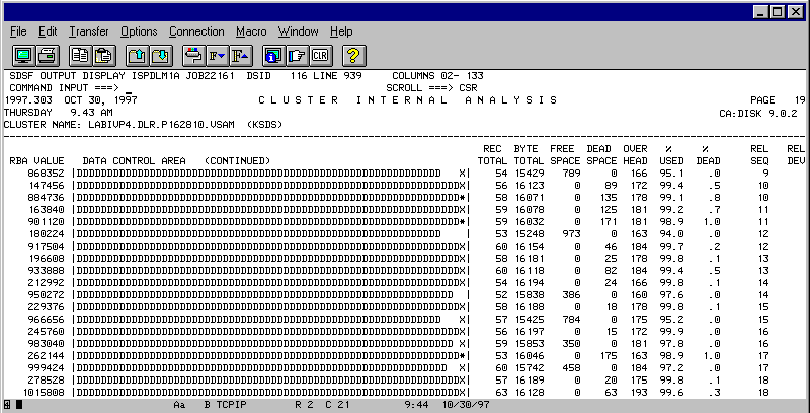Click the RBA value 147456
The width and height of the screenshot is (810, 413).
[45, 186]
